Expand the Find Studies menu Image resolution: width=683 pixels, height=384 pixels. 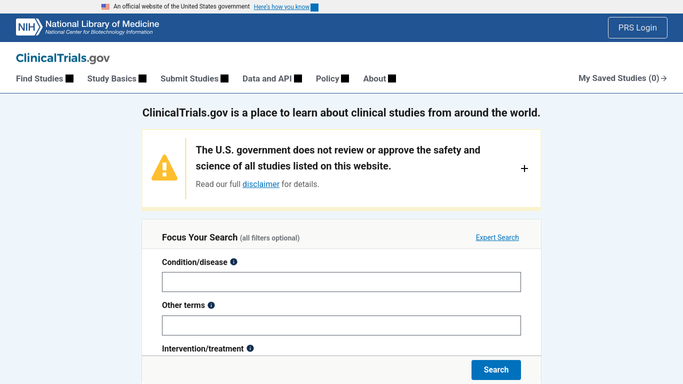tap(44, 78)
